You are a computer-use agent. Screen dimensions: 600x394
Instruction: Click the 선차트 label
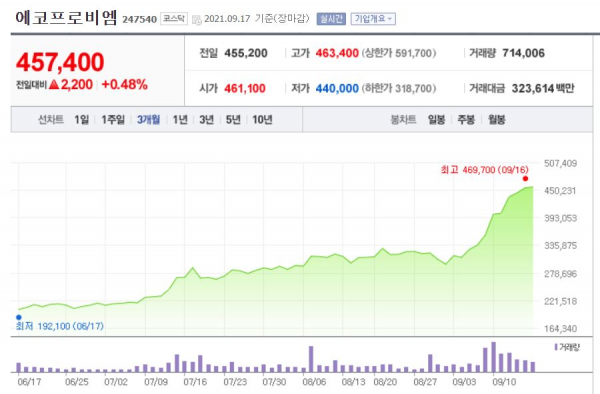coord(51,120)
